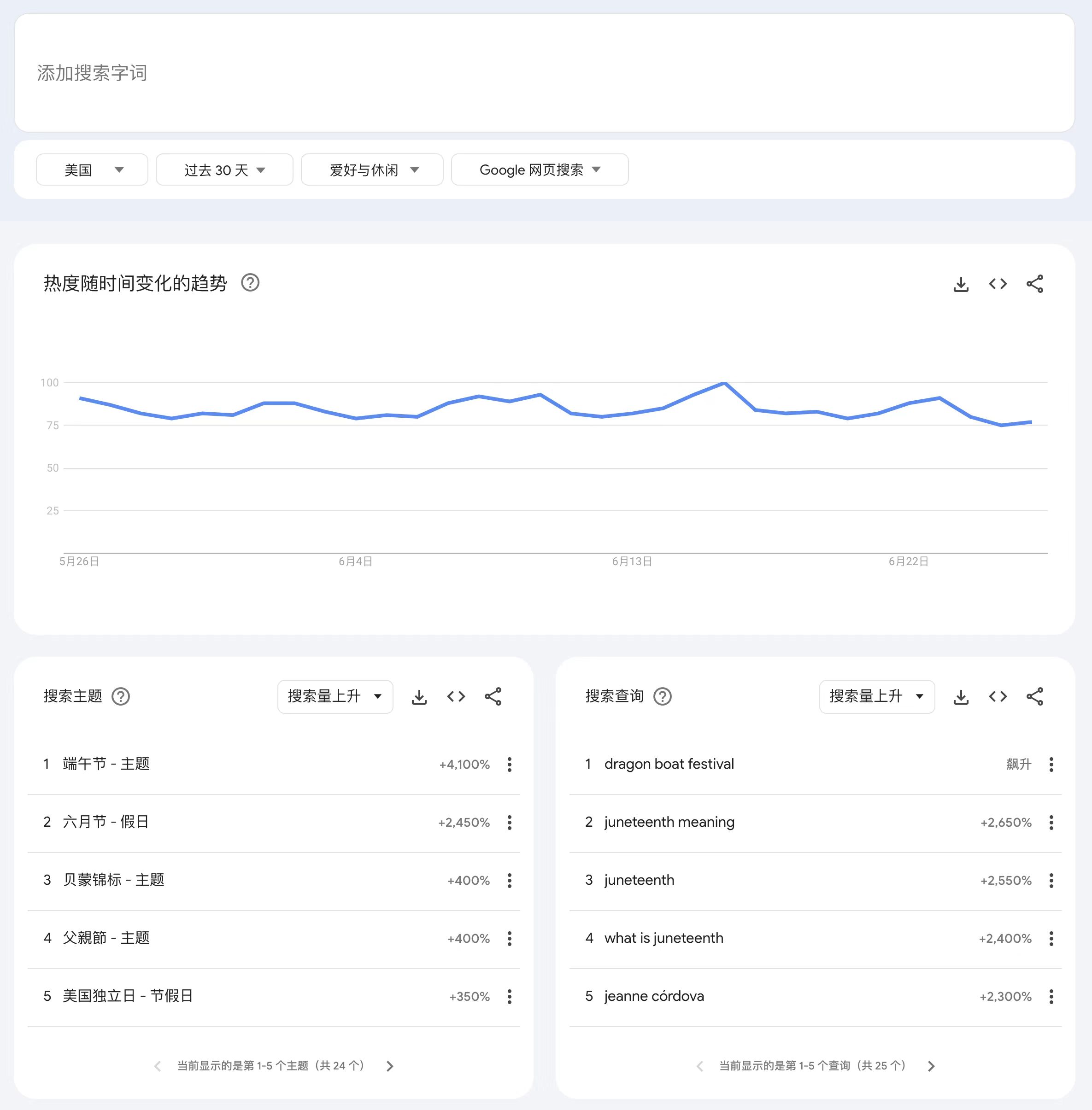The height and width of the screenshot is (1110, 1092).
Task: Open help icon next to 搜索查询
Action: pos(663,696)
